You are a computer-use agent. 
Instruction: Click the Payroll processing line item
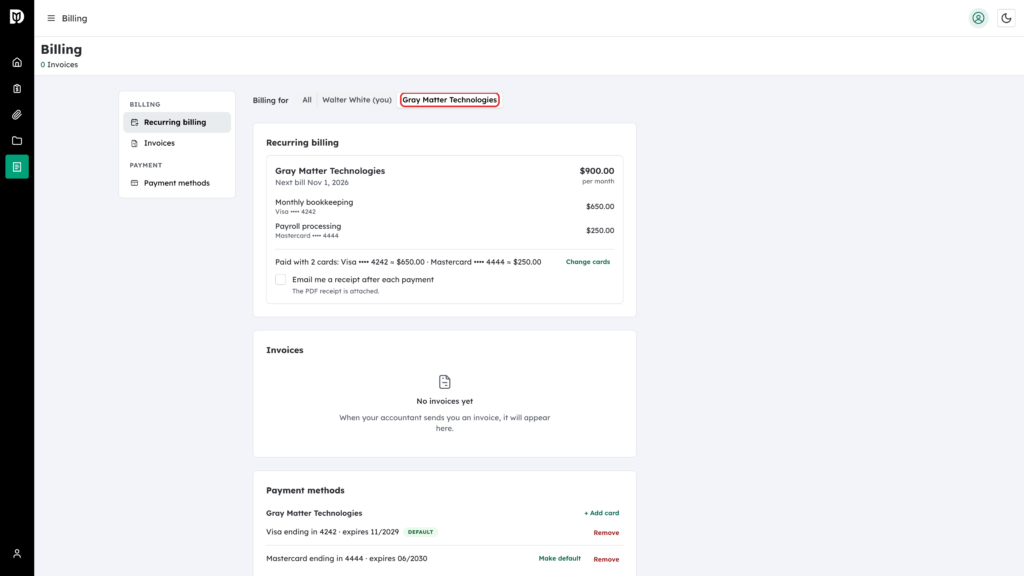308,227
